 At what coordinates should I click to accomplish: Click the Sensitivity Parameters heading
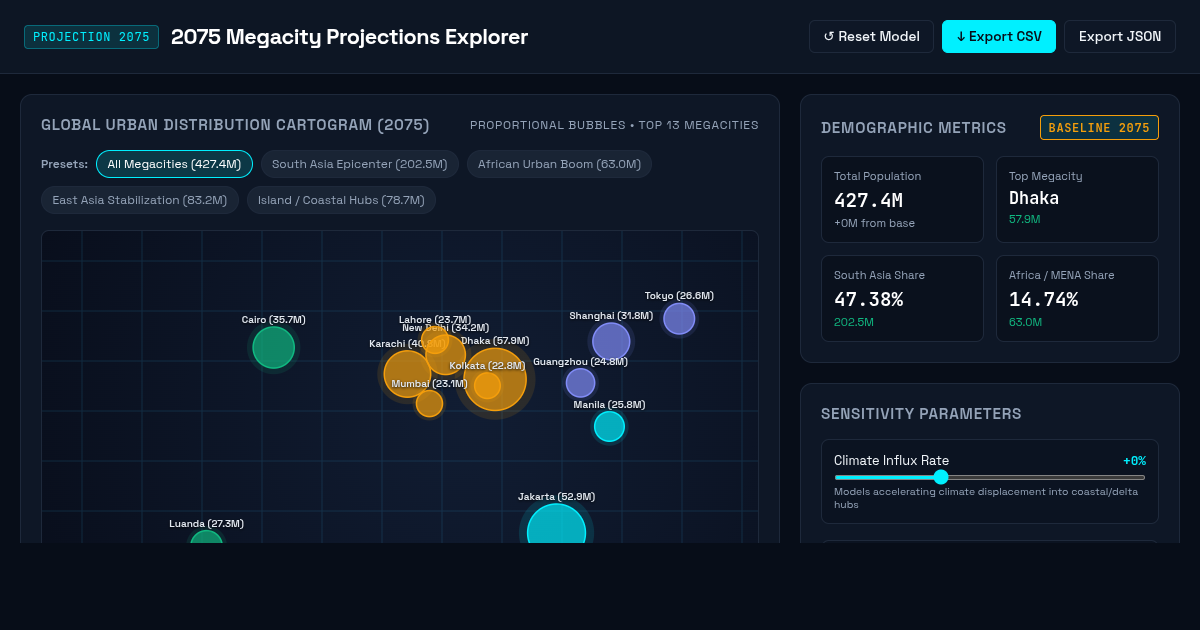[x=921, y=414]
